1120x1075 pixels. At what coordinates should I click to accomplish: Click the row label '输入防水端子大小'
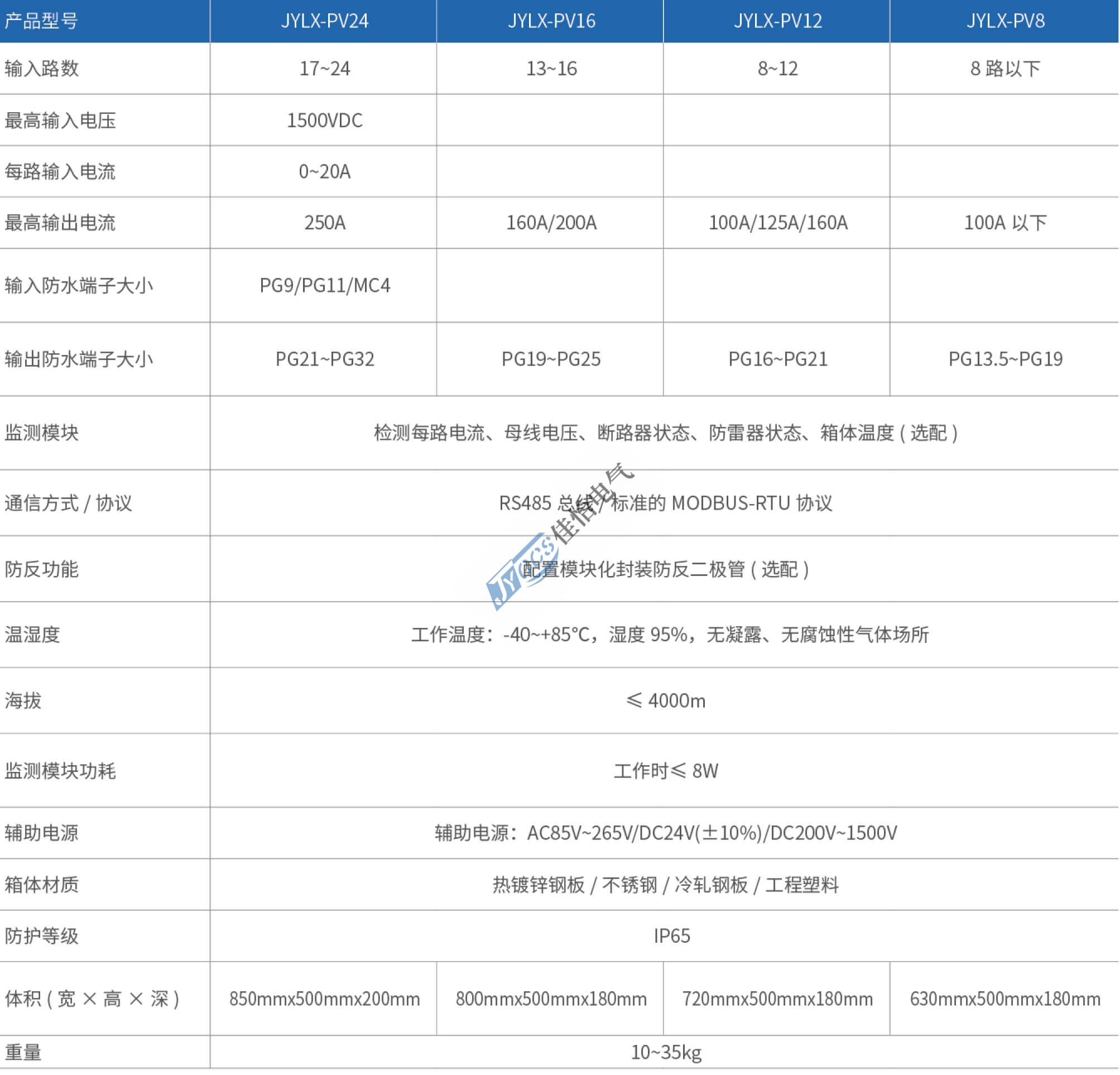79,285
